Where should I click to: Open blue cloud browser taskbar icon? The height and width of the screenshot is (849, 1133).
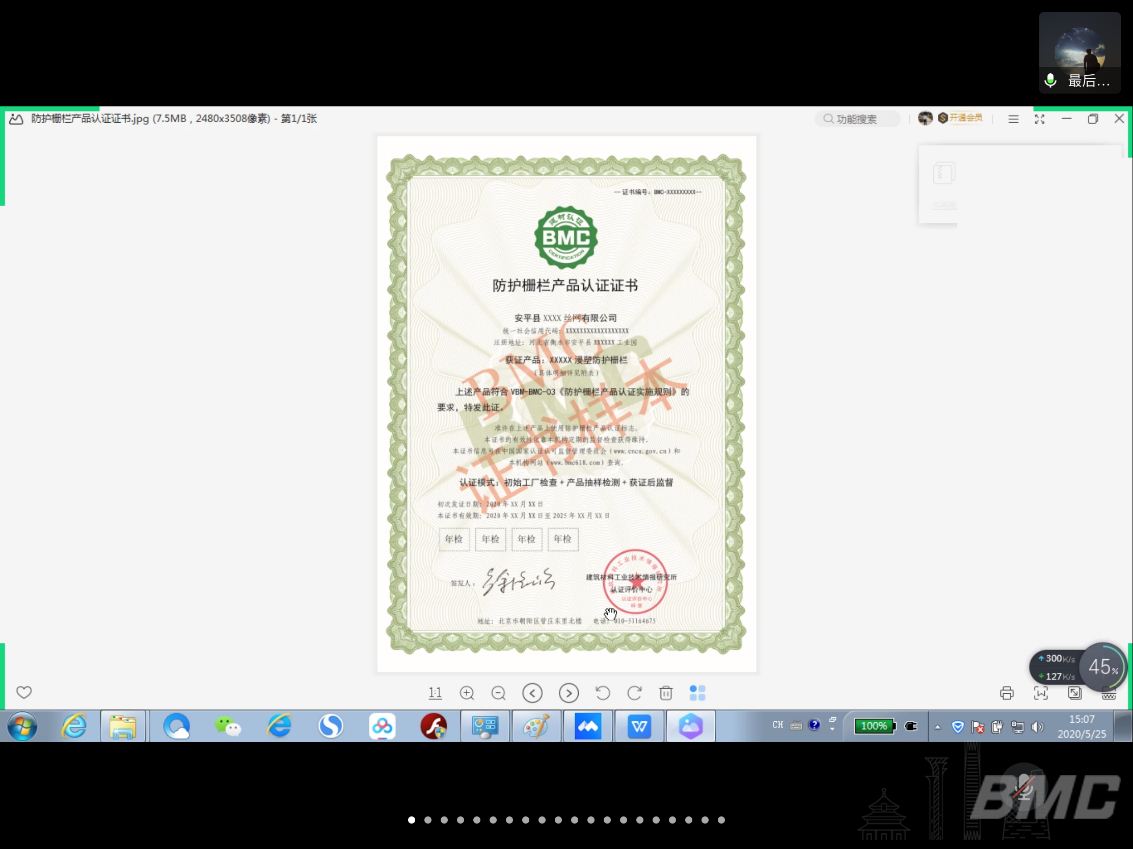coord(176,726)
